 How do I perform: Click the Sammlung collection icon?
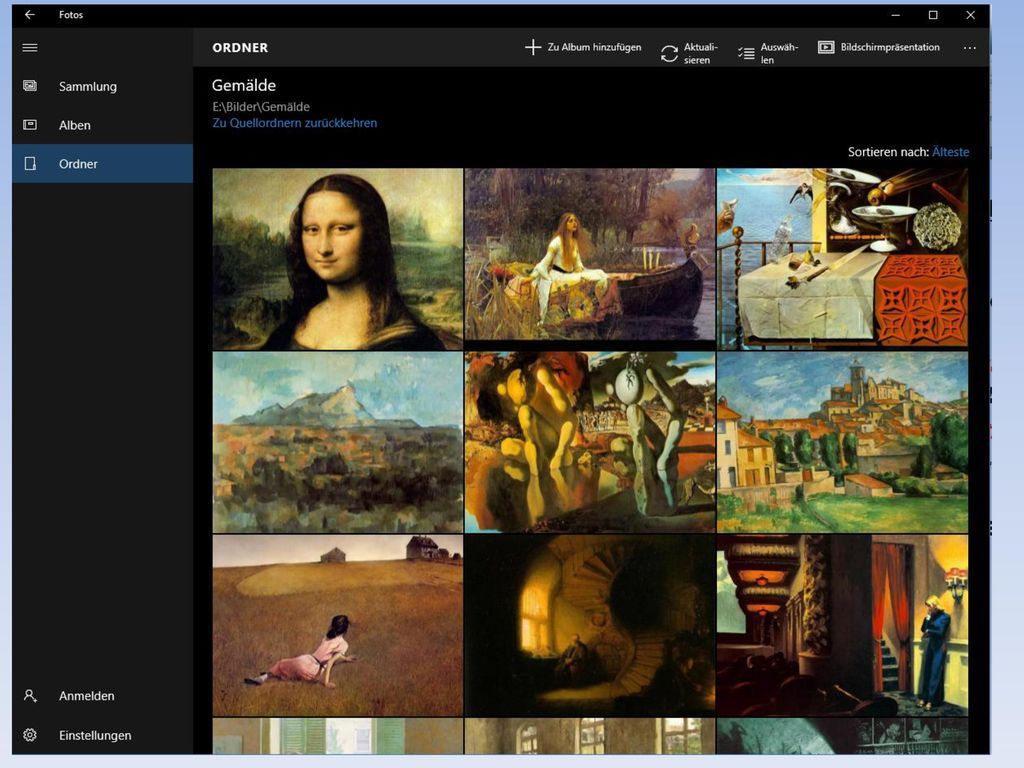(30, 86)
